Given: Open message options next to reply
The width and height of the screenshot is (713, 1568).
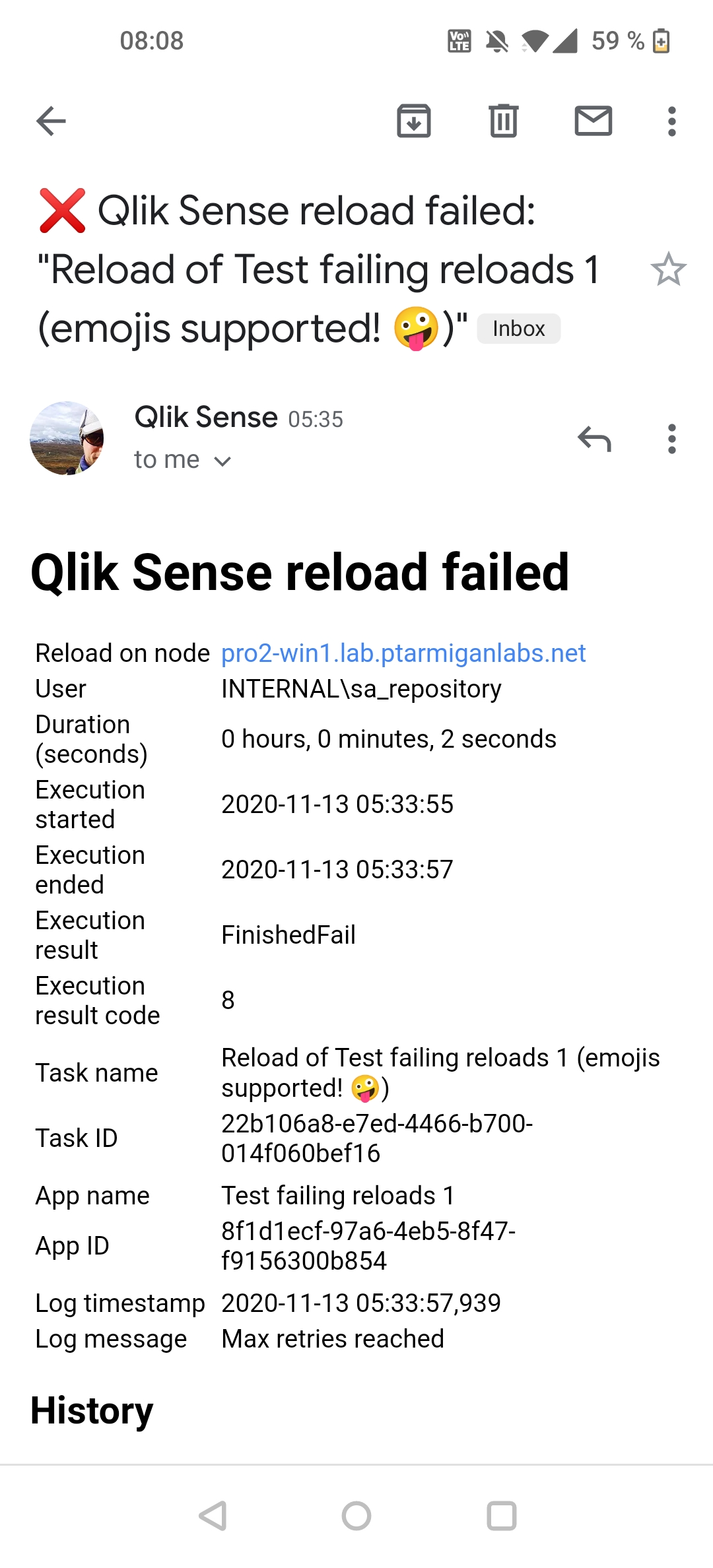Looking at the screenshot, I should (x=672, y=439).
